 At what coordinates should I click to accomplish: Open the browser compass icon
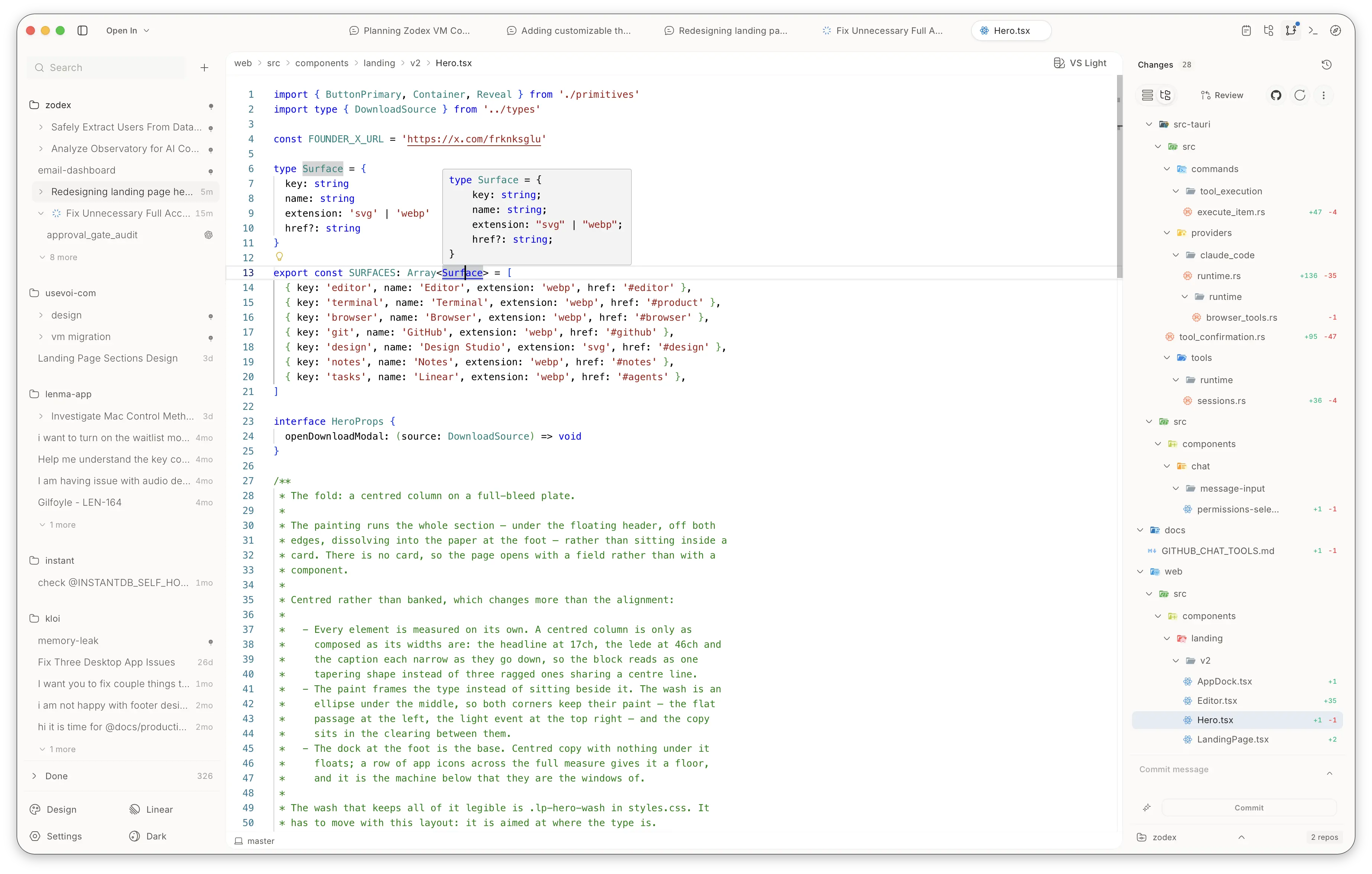pyautogui.click(x=1335, y=31)
